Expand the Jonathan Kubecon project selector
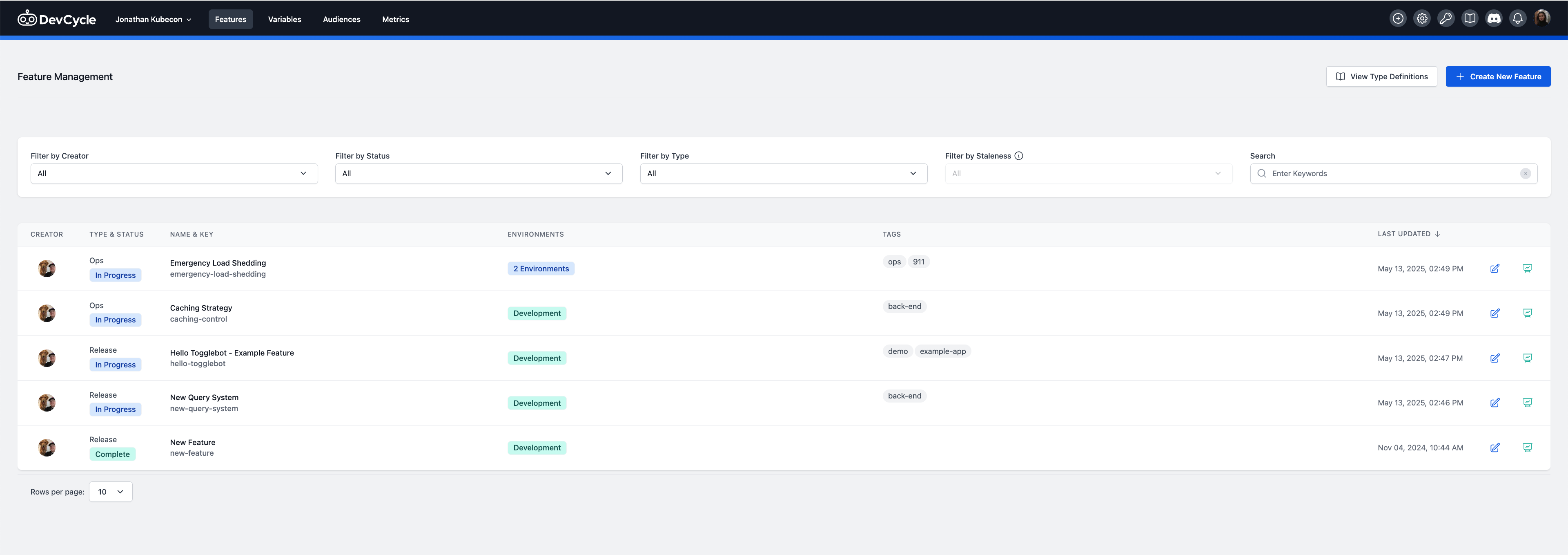The image size is (1568, 555). click(153, 19)
